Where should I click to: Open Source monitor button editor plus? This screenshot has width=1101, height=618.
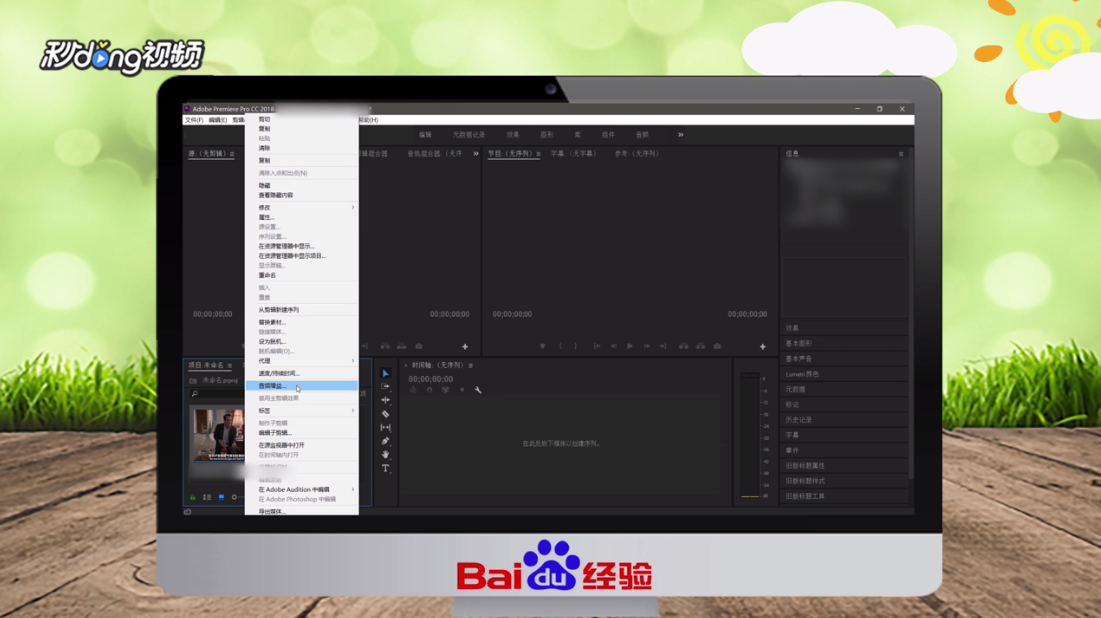[465, 346]
